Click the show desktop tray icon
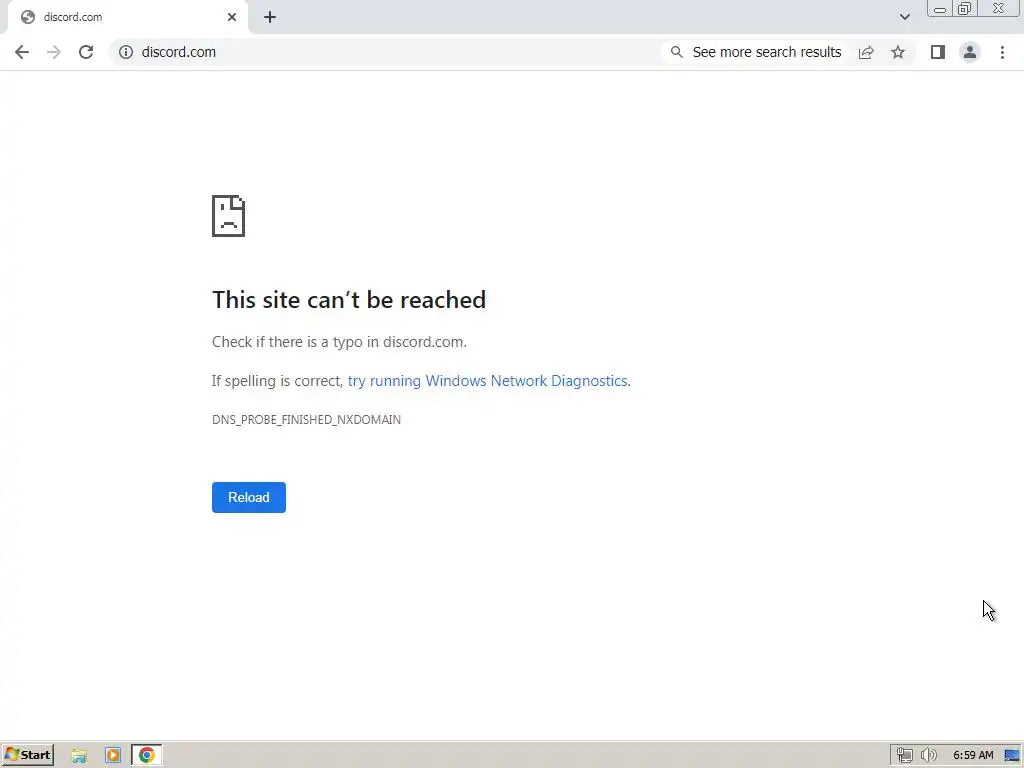Image resolution: width=1024 pixels, height=768 pixels. (x=1012, y=756)
